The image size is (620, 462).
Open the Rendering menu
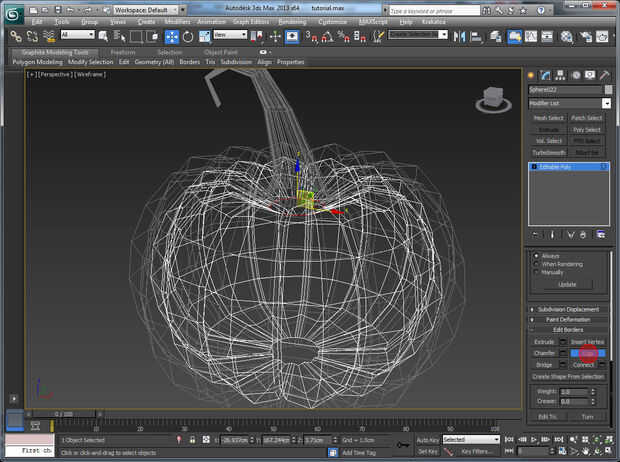(x=293, y=20)
